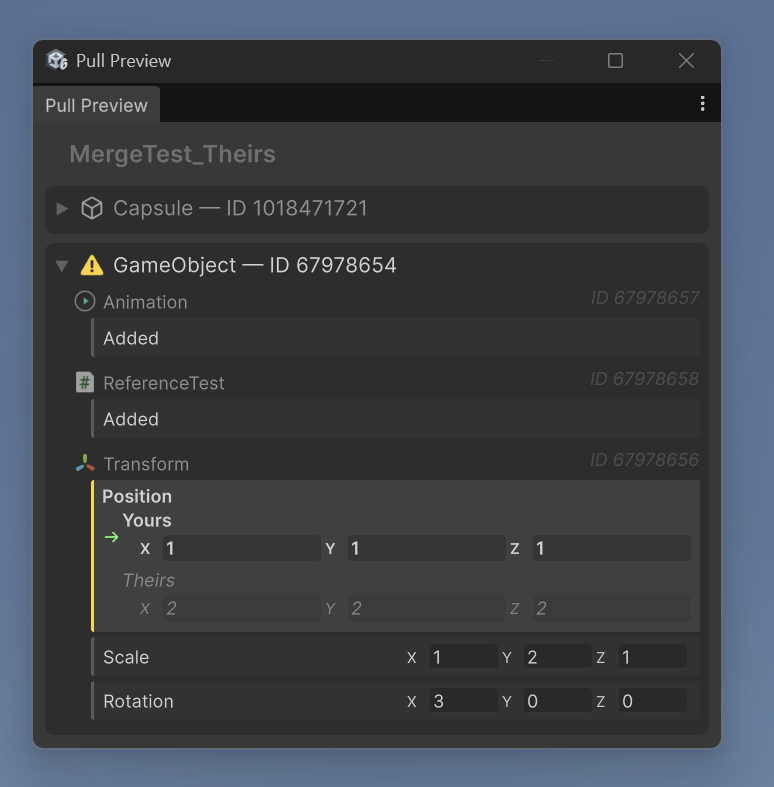This screenshot has height=787, width=774.
Task: Click the Rotation Y value field
Action: click(x=557, y=701)
